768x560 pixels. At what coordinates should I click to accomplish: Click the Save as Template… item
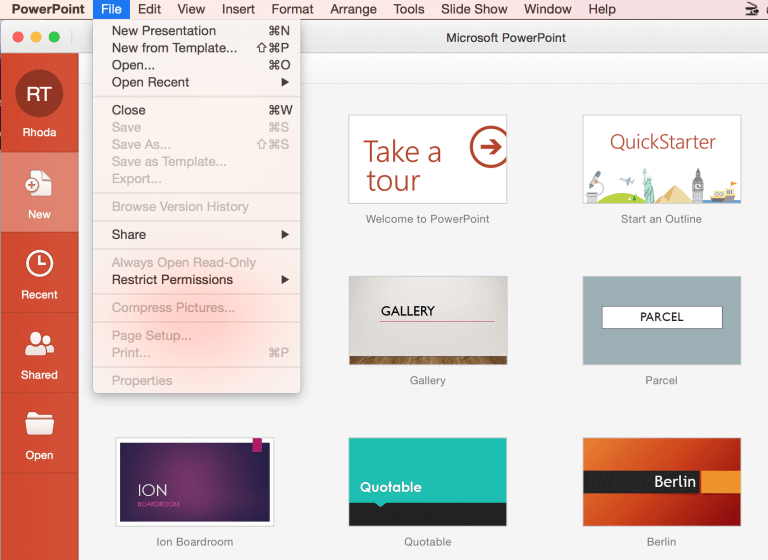click(196, 162)
